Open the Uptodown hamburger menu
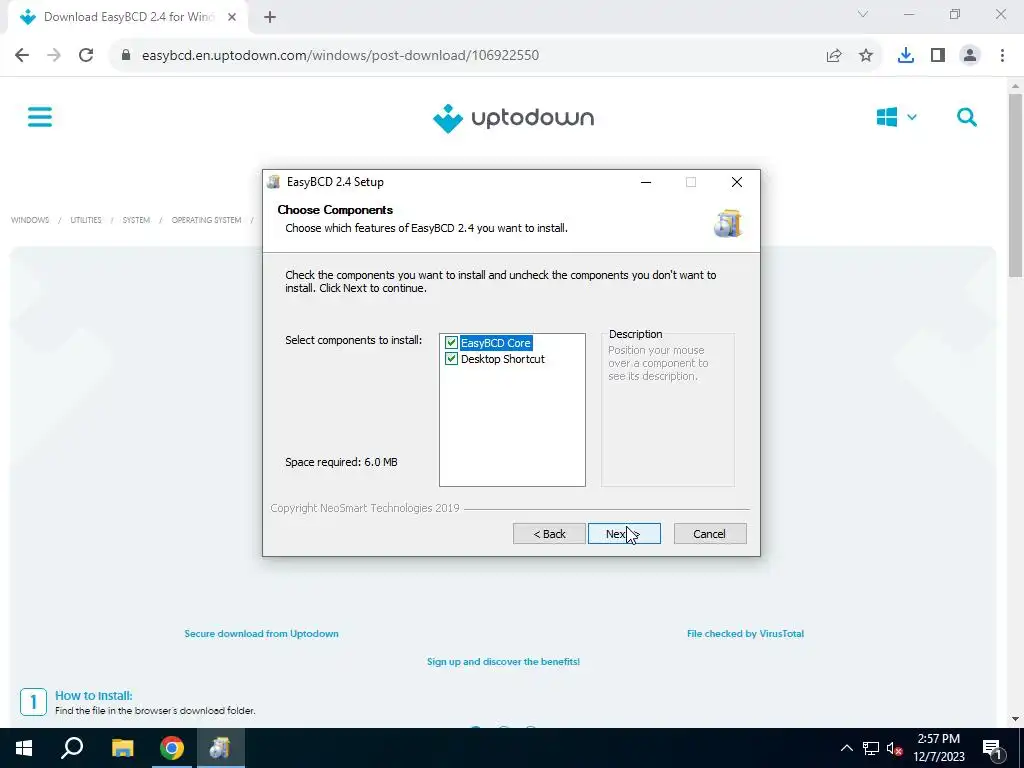 click(40, 118)
